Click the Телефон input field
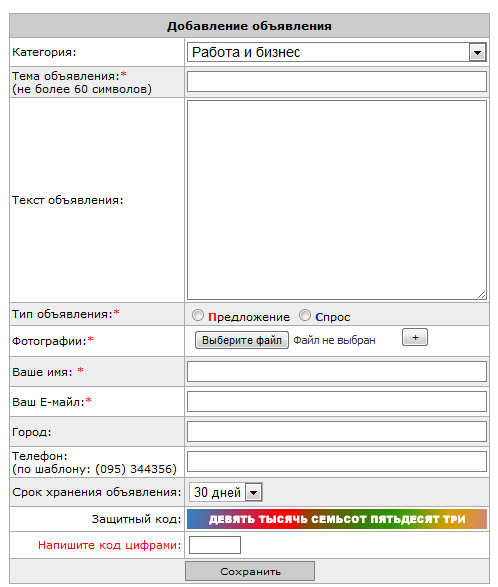The height and width of the screenshot is (587, 498). (337, 462)
